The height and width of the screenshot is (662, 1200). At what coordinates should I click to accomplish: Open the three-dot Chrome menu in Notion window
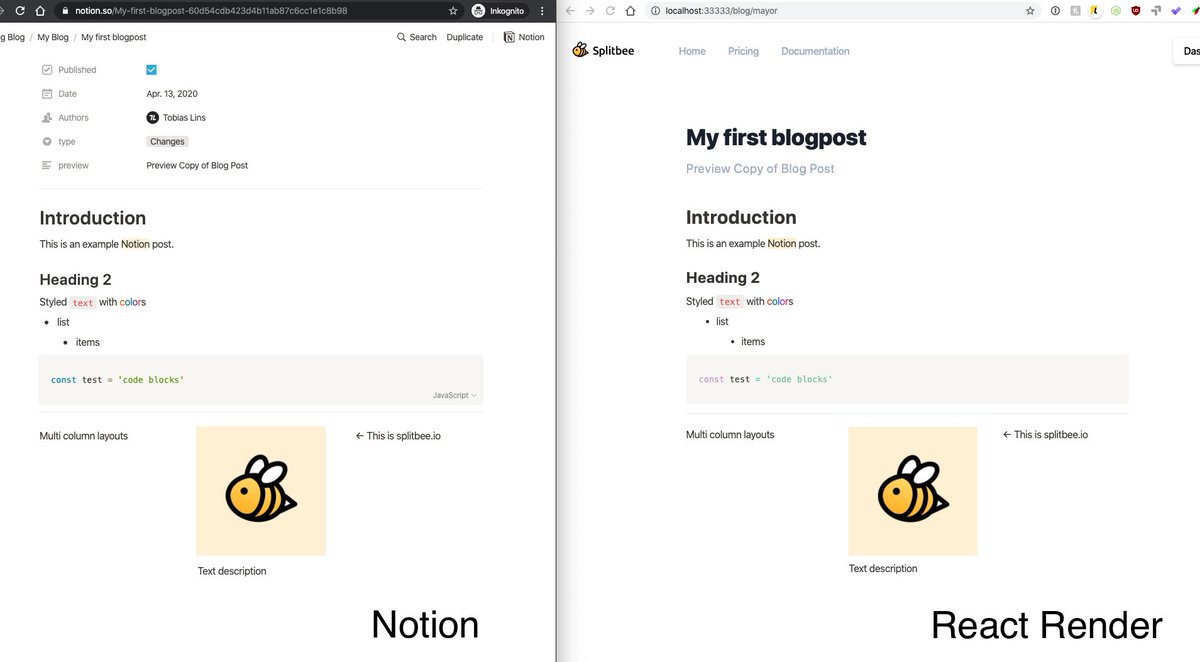(x=544, y=11)
